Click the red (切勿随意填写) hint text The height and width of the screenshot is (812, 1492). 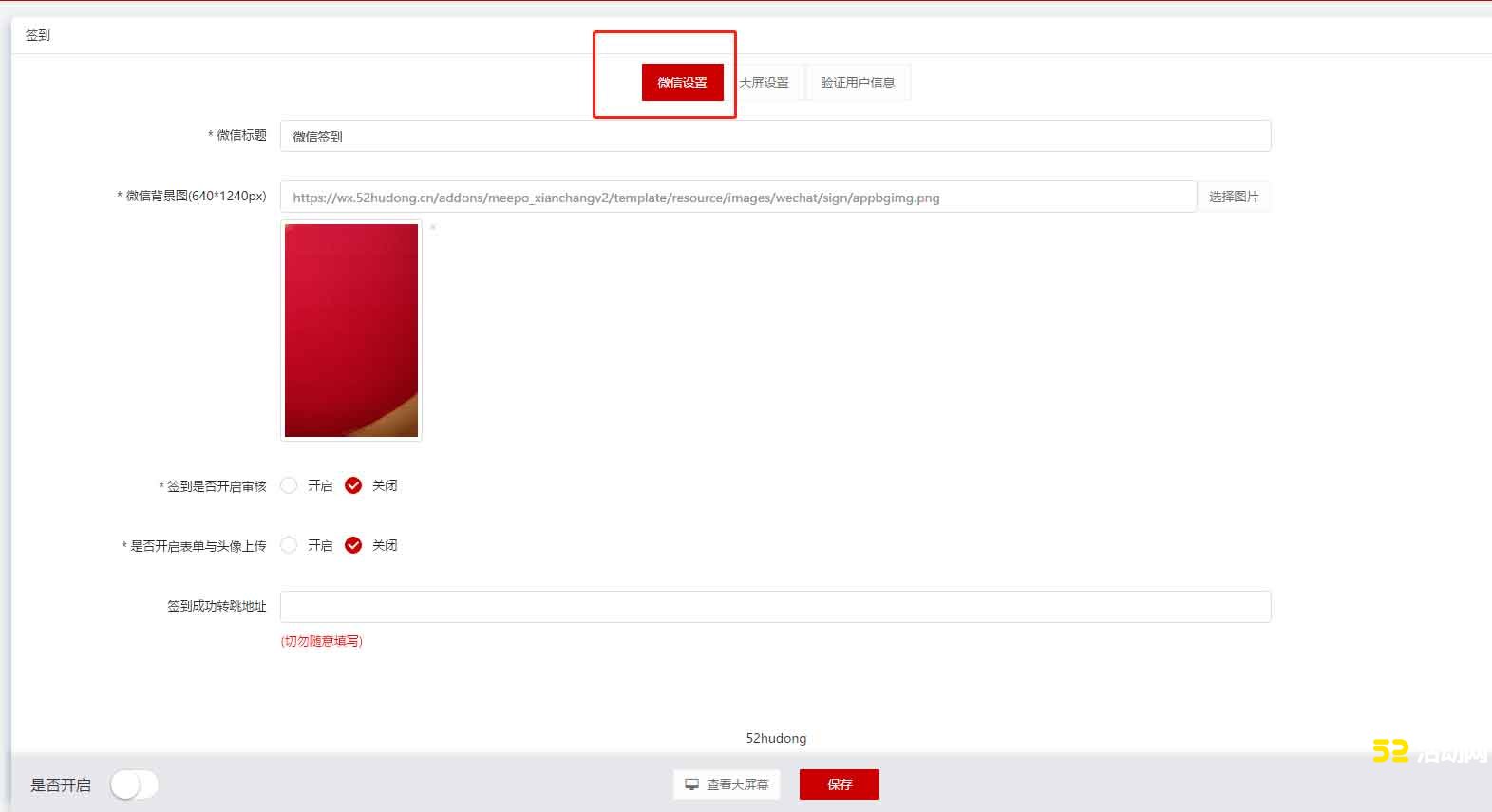coord(322,641)
